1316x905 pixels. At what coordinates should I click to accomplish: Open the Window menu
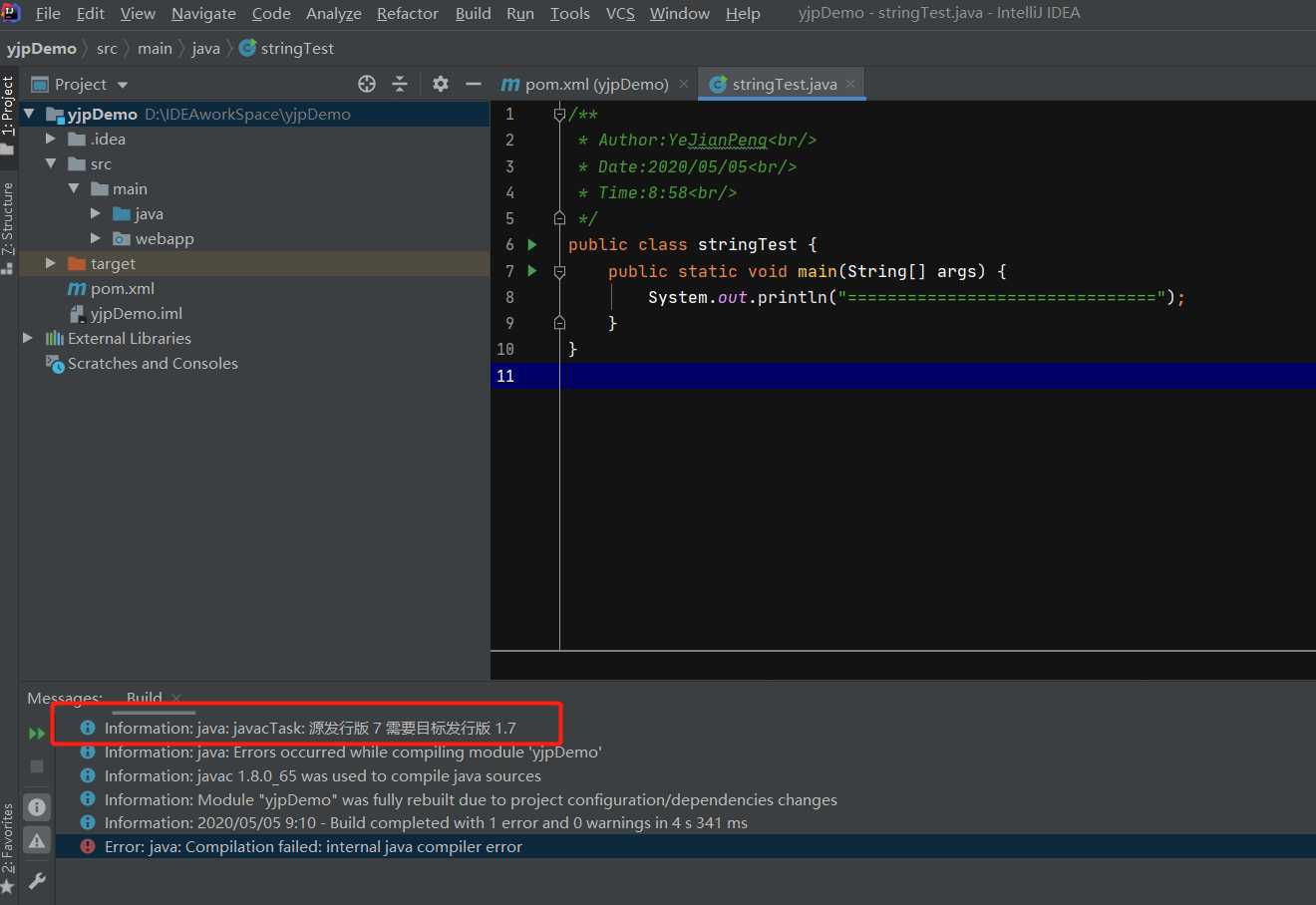(x=680, y=13)
